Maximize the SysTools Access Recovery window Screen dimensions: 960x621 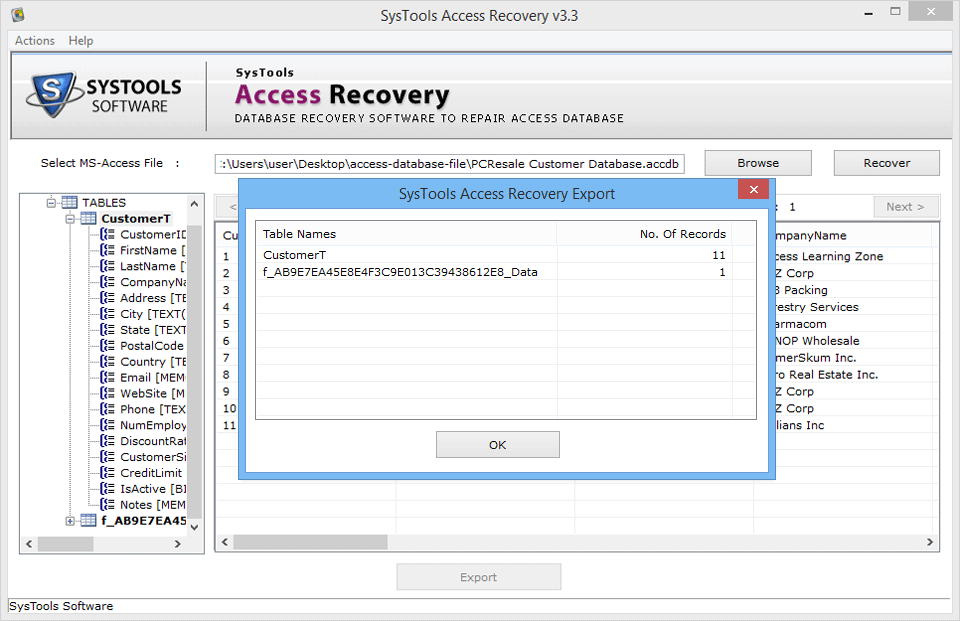[895, 12]
